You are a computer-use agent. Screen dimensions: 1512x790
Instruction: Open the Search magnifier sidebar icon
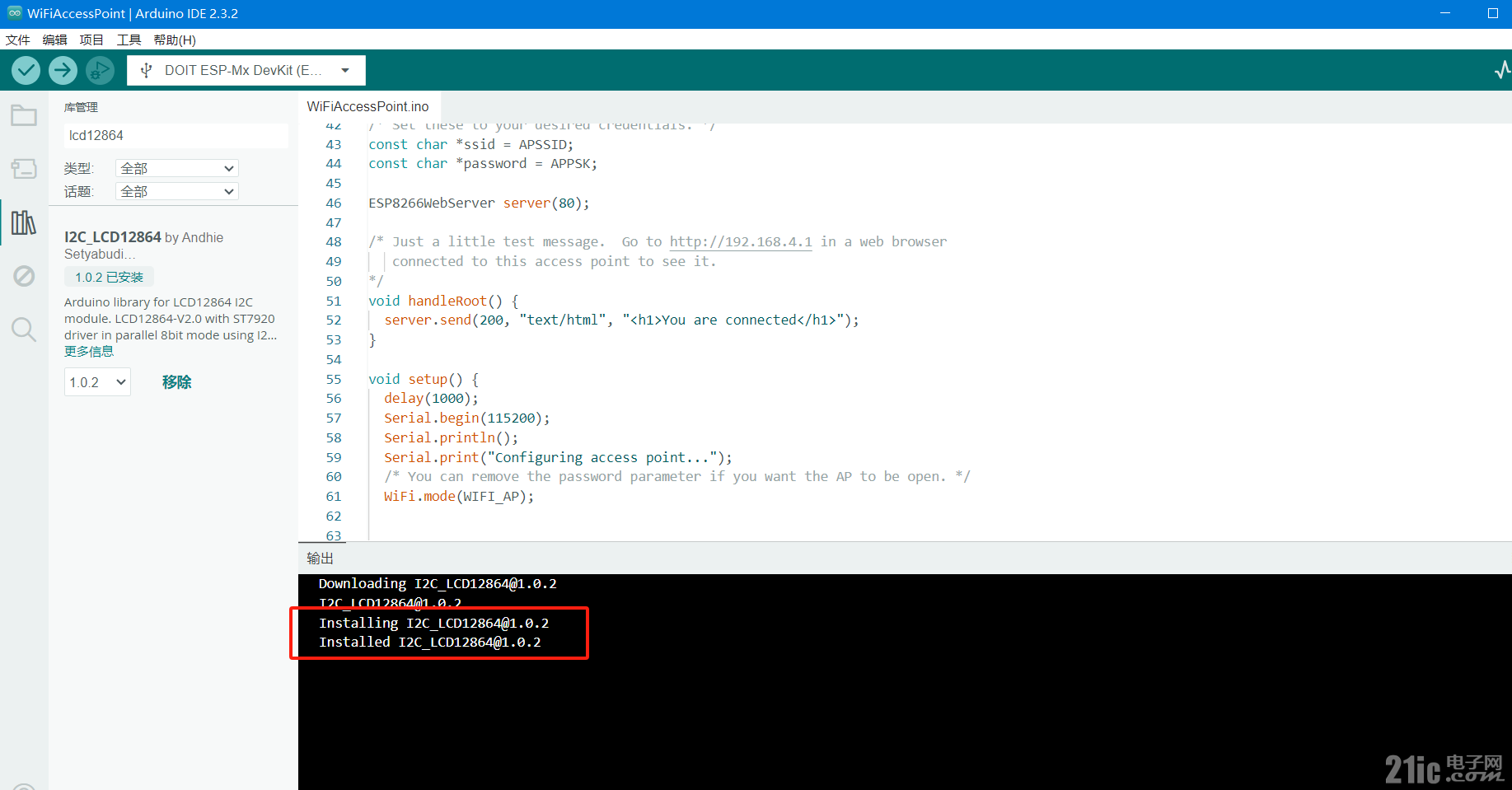pos(24,330)
